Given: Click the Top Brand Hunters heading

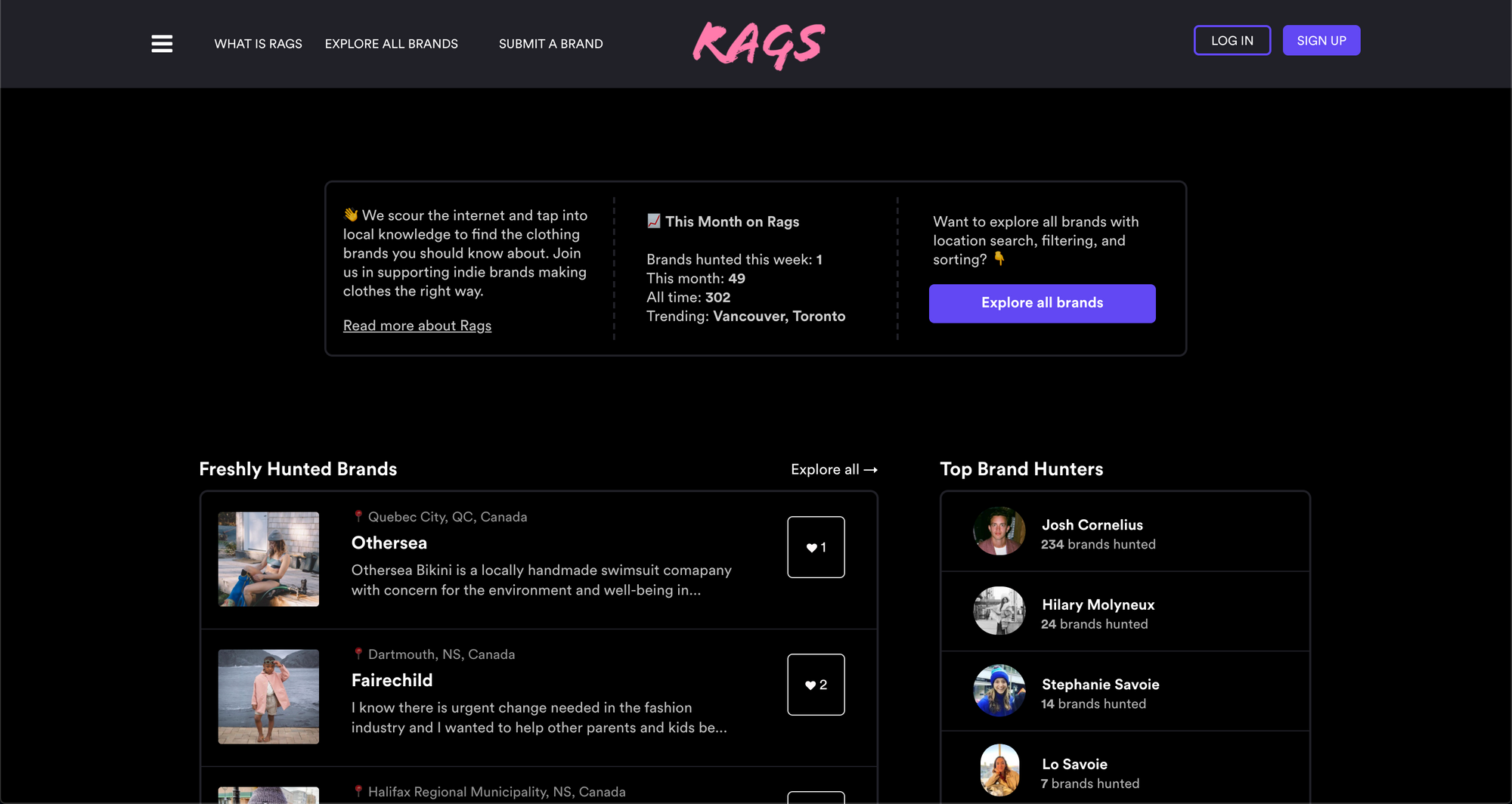Looking at the screenshot, I should pos(1021,469).
